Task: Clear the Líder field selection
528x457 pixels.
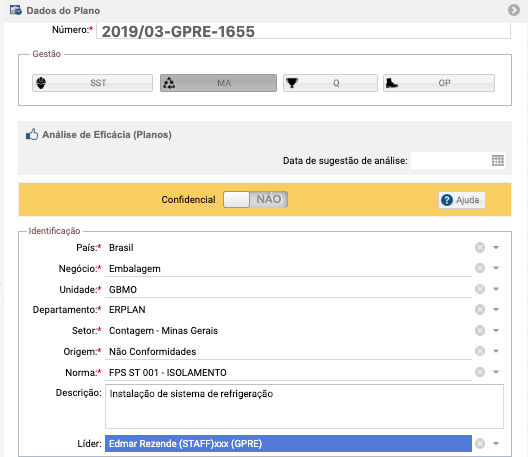Action: [480, 444]
